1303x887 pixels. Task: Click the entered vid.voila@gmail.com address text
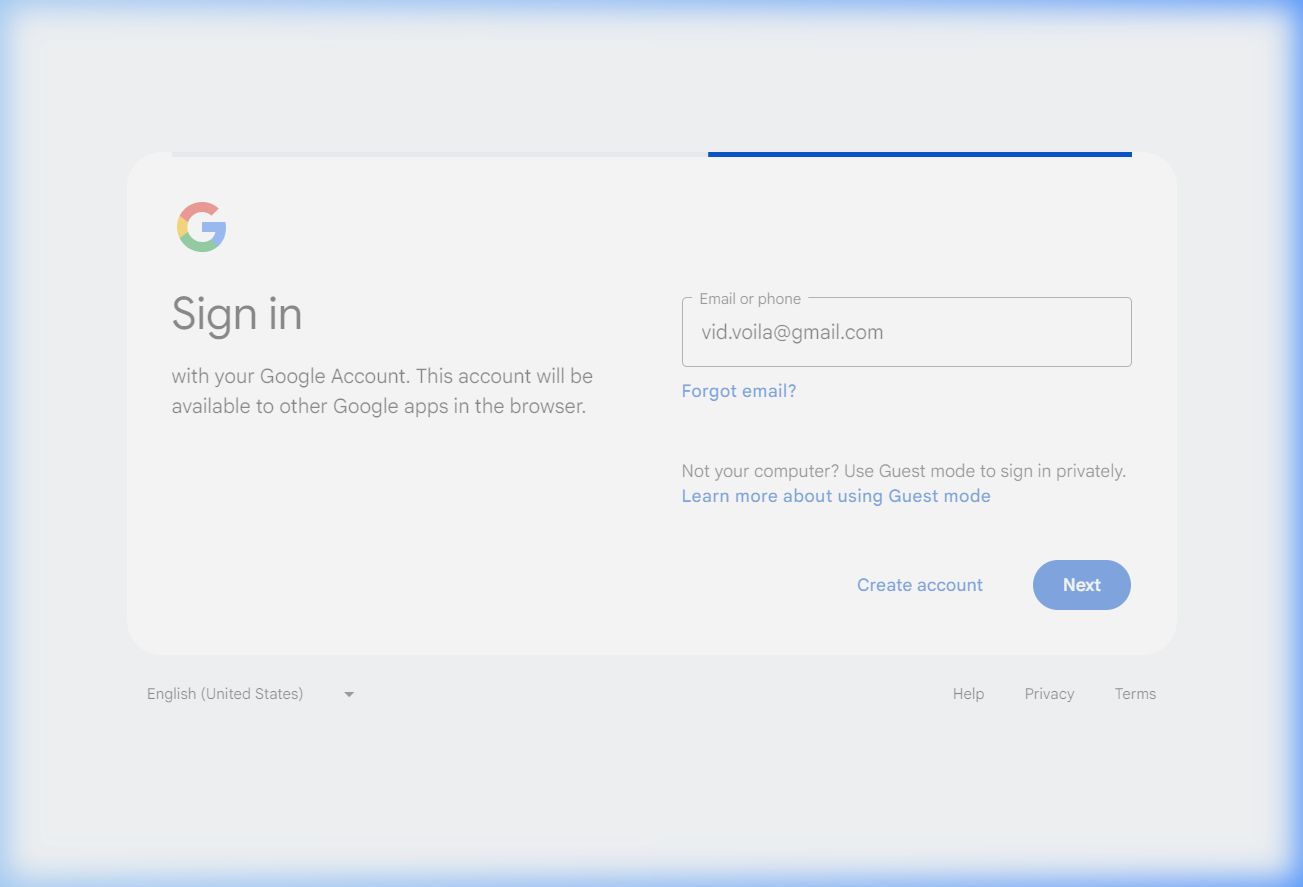(x=792, y=333)
